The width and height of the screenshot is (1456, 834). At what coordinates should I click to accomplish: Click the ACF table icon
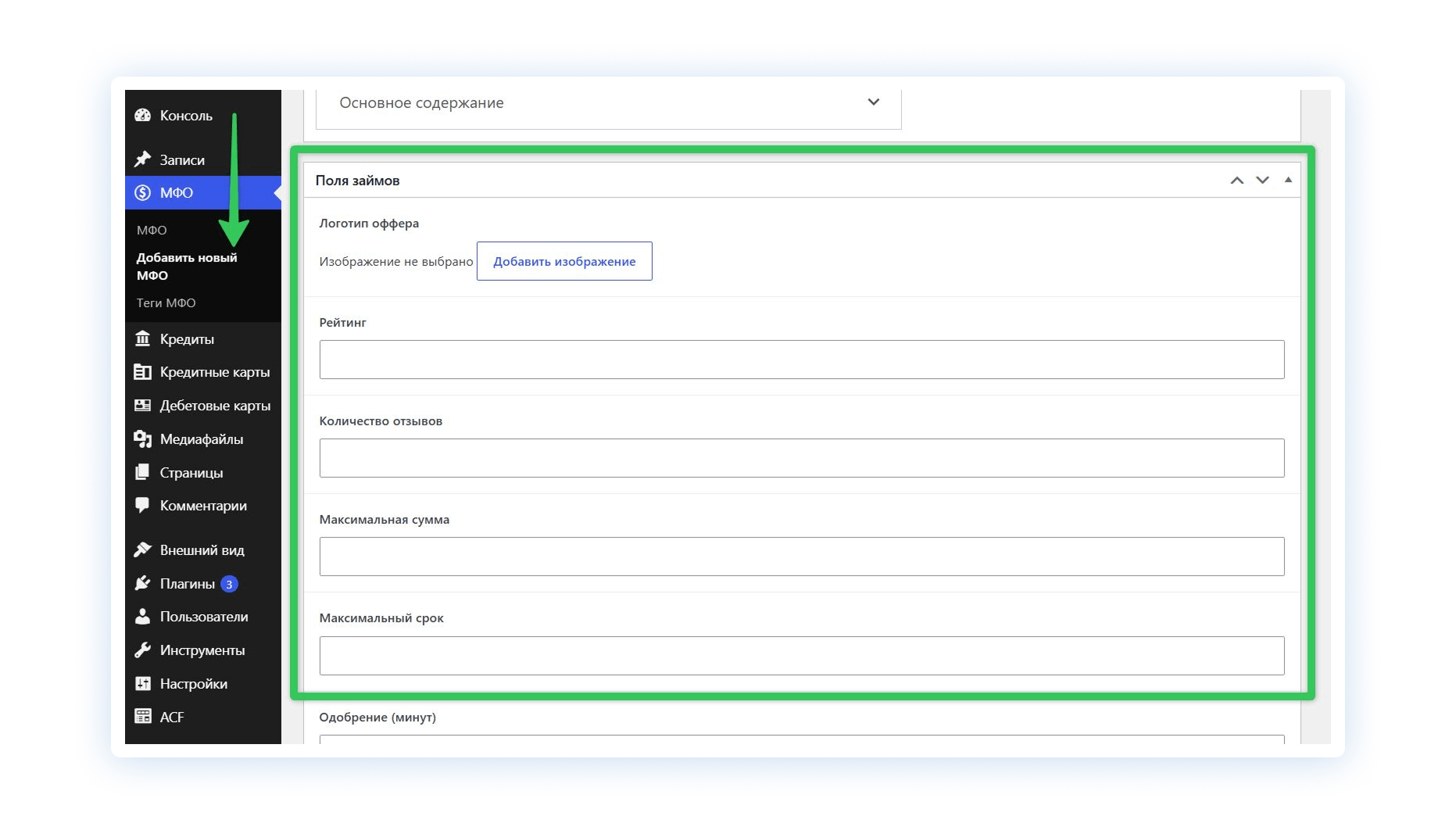click(x=142, y=717)
